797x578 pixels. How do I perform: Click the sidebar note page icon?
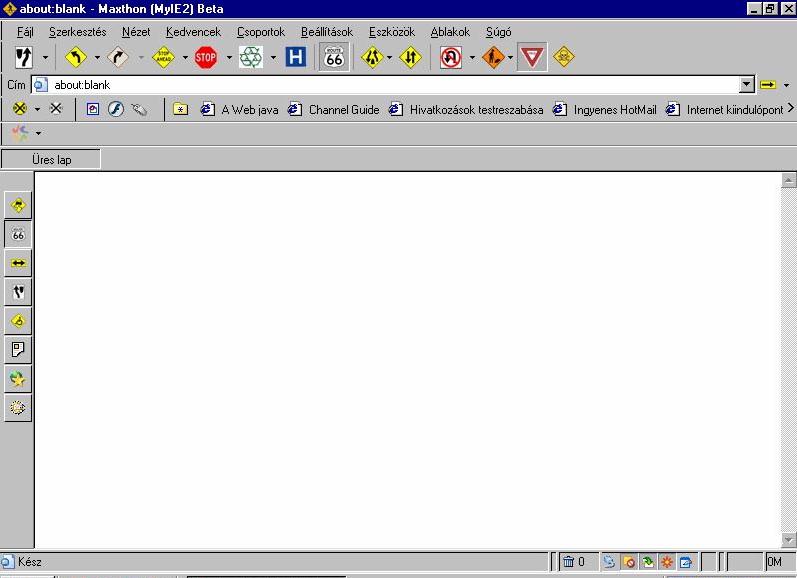click(18, 350)
